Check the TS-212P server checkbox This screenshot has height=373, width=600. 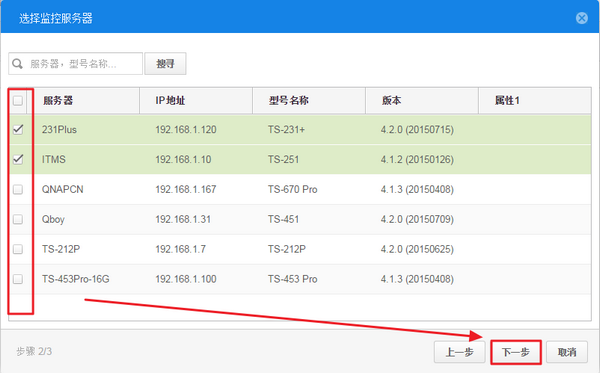18,249
